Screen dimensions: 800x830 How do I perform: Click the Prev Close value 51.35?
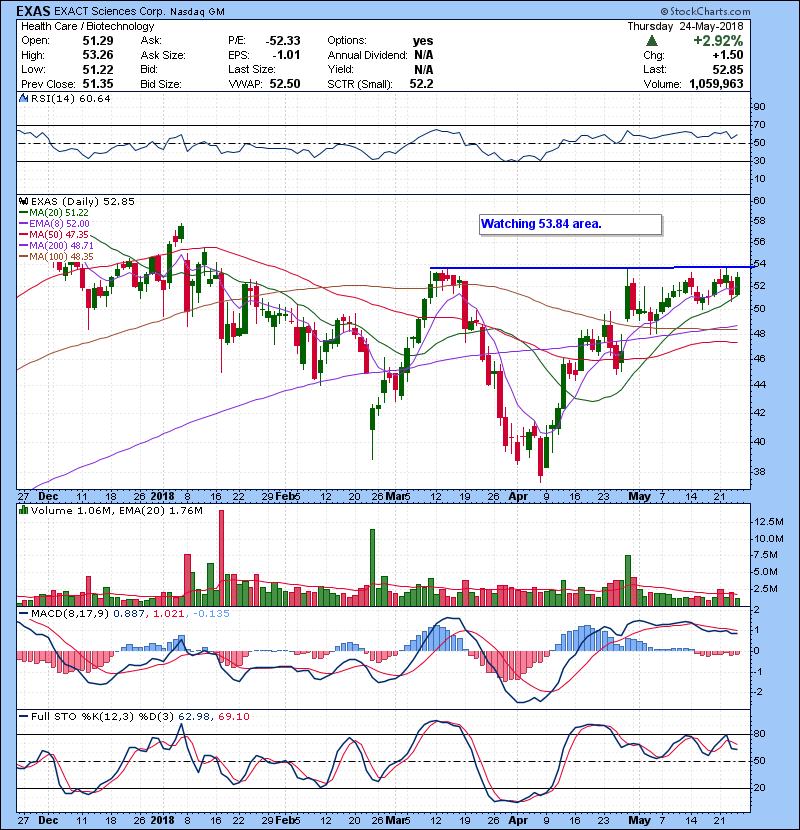click(98, 84)
